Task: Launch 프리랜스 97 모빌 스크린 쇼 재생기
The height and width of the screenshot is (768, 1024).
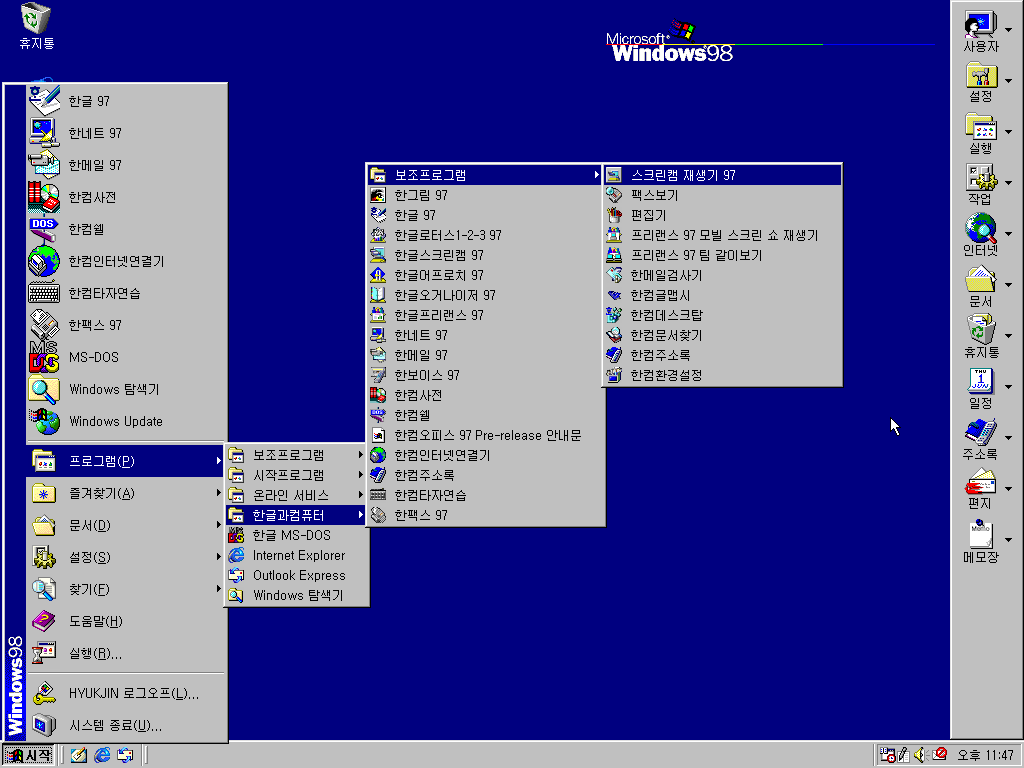Action: pyautogui.click(x=722, y=235)
